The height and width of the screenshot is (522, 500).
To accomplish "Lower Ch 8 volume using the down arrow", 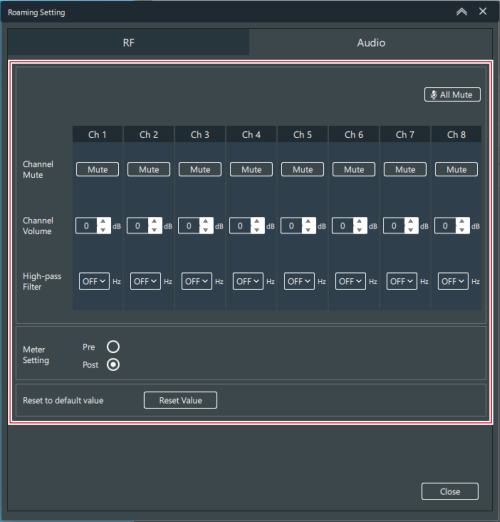I will pyautogui.click(x=462, y=230).
